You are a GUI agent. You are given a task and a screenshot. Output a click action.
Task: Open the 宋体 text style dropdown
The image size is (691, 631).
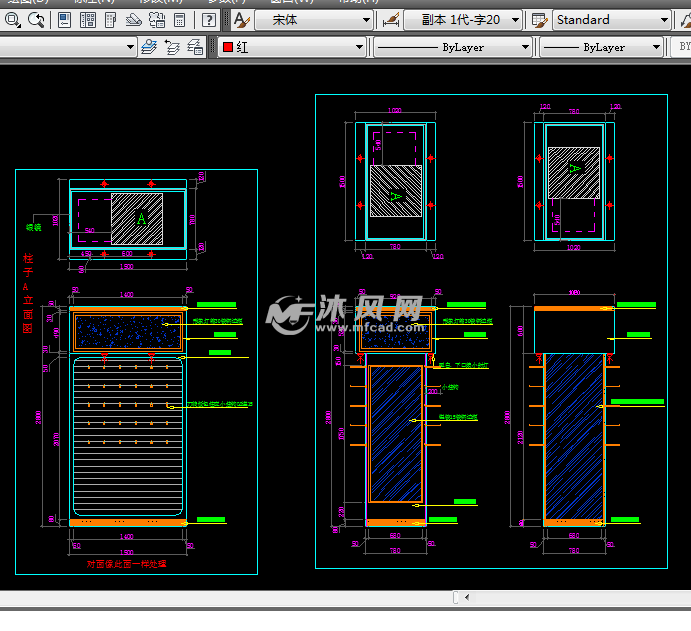click(314, 20)
